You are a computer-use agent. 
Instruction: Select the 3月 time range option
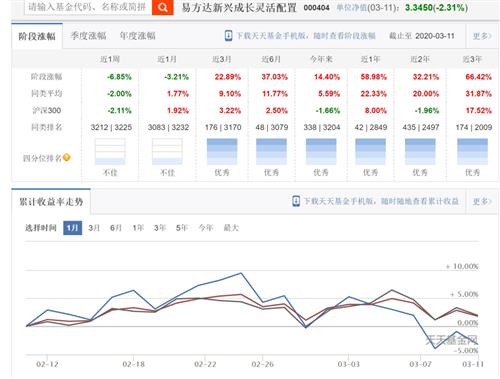pyautogui.click(x=94, y=228)
